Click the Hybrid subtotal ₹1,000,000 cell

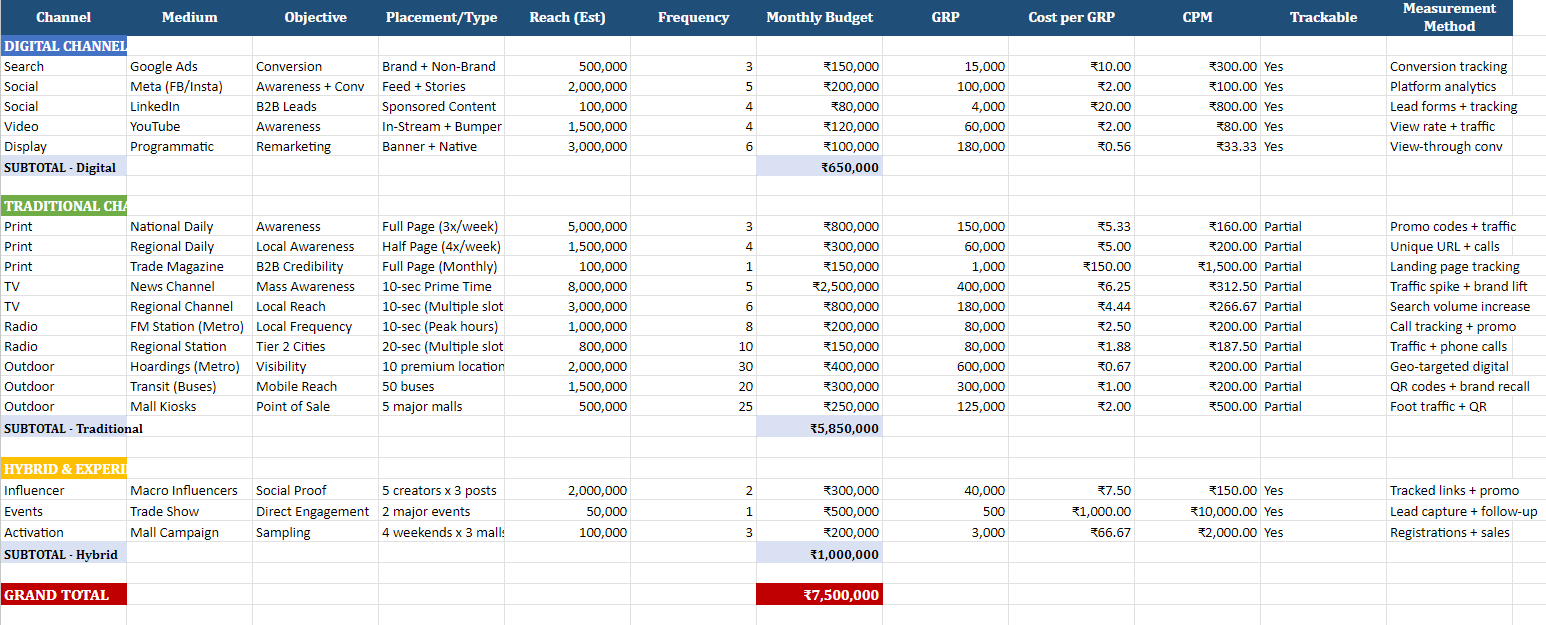[819, 554]
